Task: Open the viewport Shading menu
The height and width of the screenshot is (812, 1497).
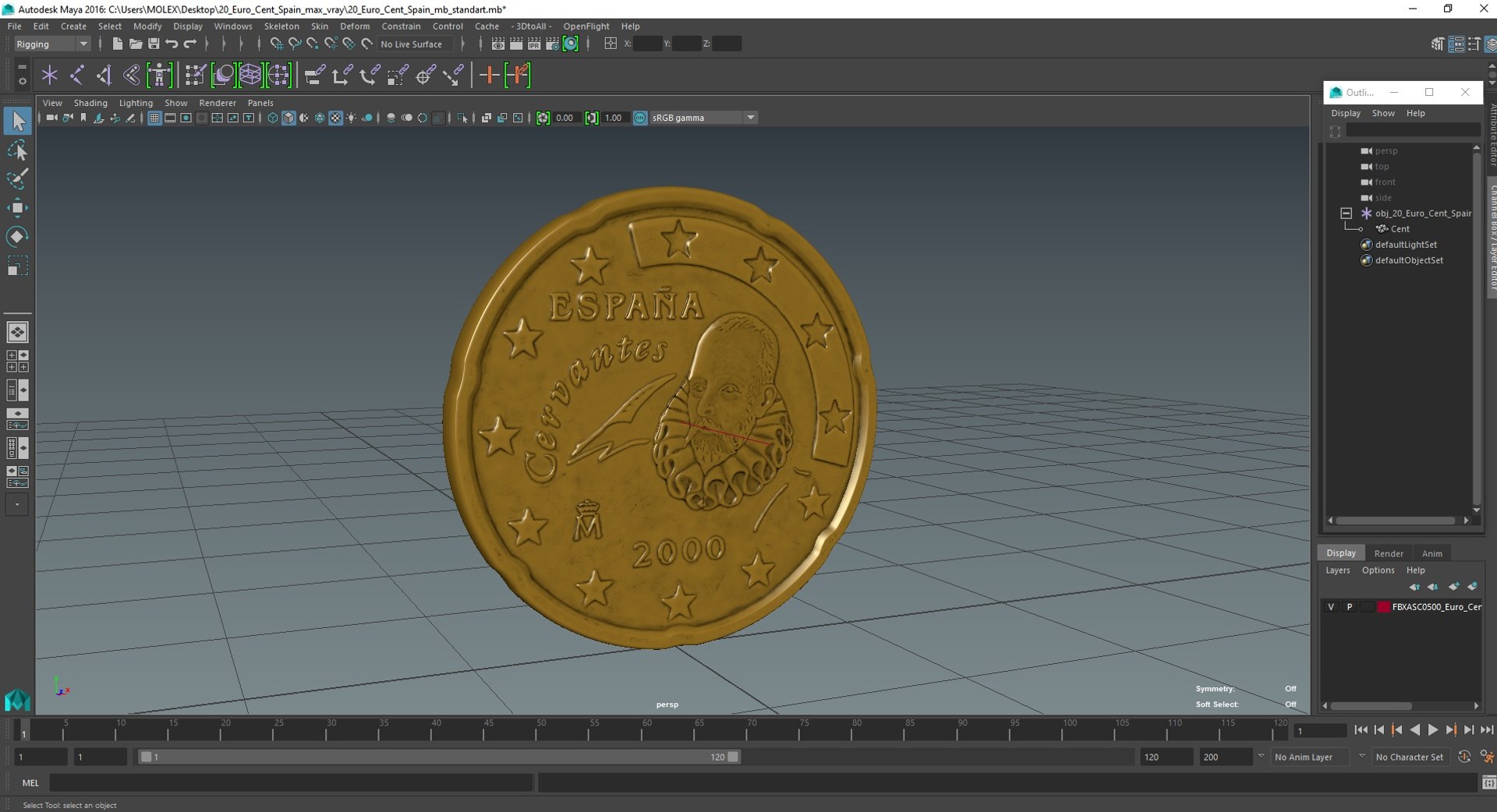Action: (90, 103)
